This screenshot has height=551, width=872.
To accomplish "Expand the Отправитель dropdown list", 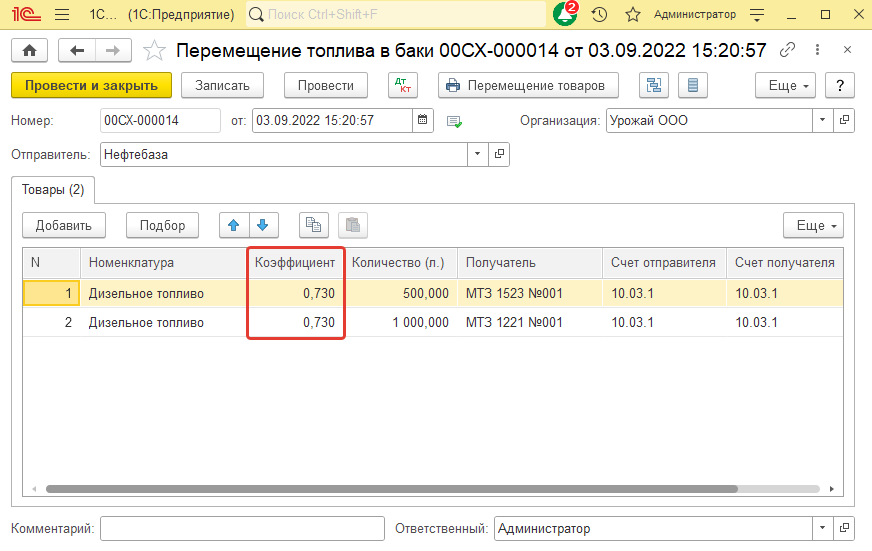I will click(478, 155).
